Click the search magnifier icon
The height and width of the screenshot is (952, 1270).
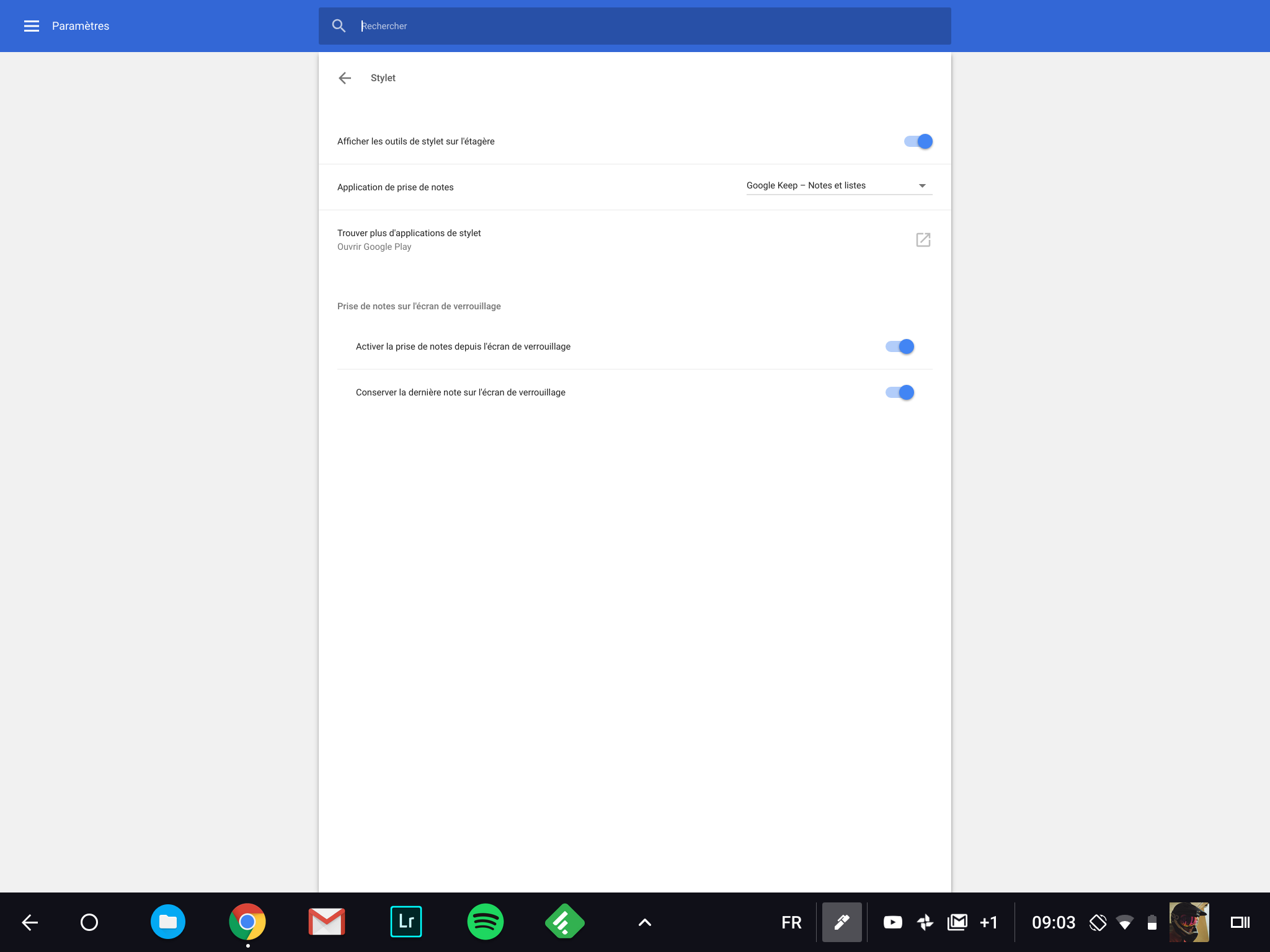click(339, 26)
